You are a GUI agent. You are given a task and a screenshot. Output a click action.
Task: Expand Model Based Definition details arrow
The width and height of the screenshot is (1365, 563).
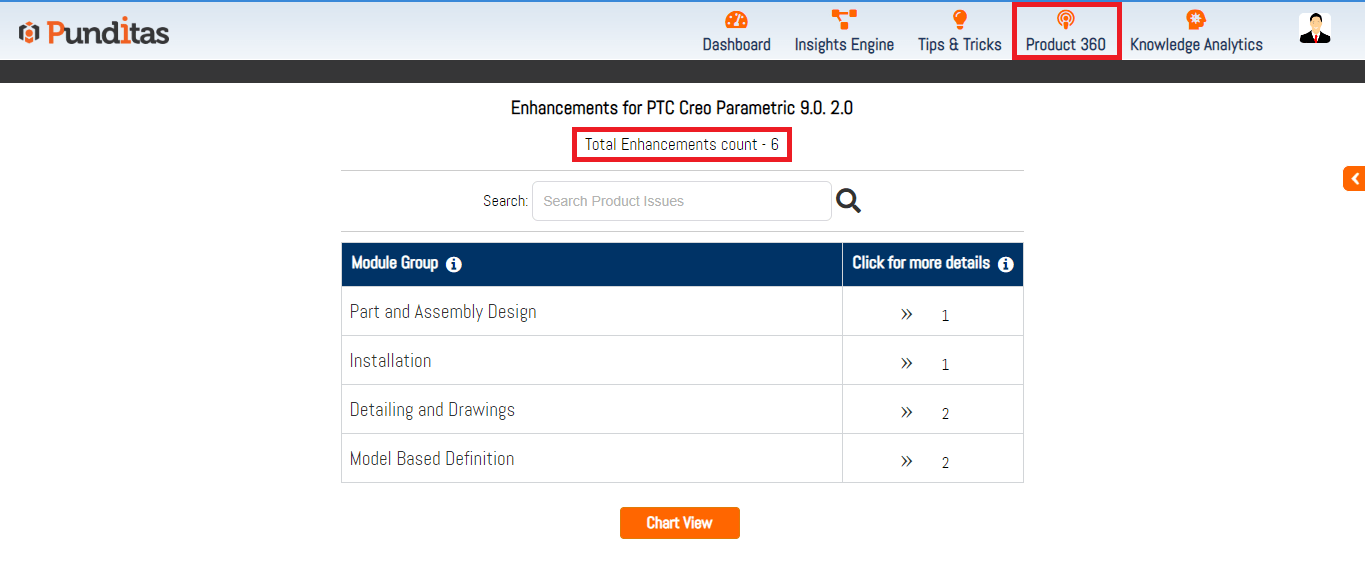point(906,461)
